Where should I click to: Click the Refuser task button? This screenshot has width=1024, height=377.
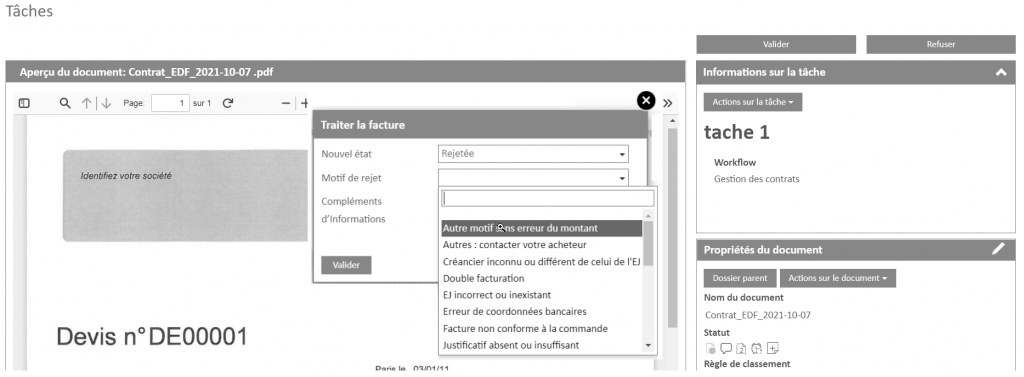tap(941, 44)
